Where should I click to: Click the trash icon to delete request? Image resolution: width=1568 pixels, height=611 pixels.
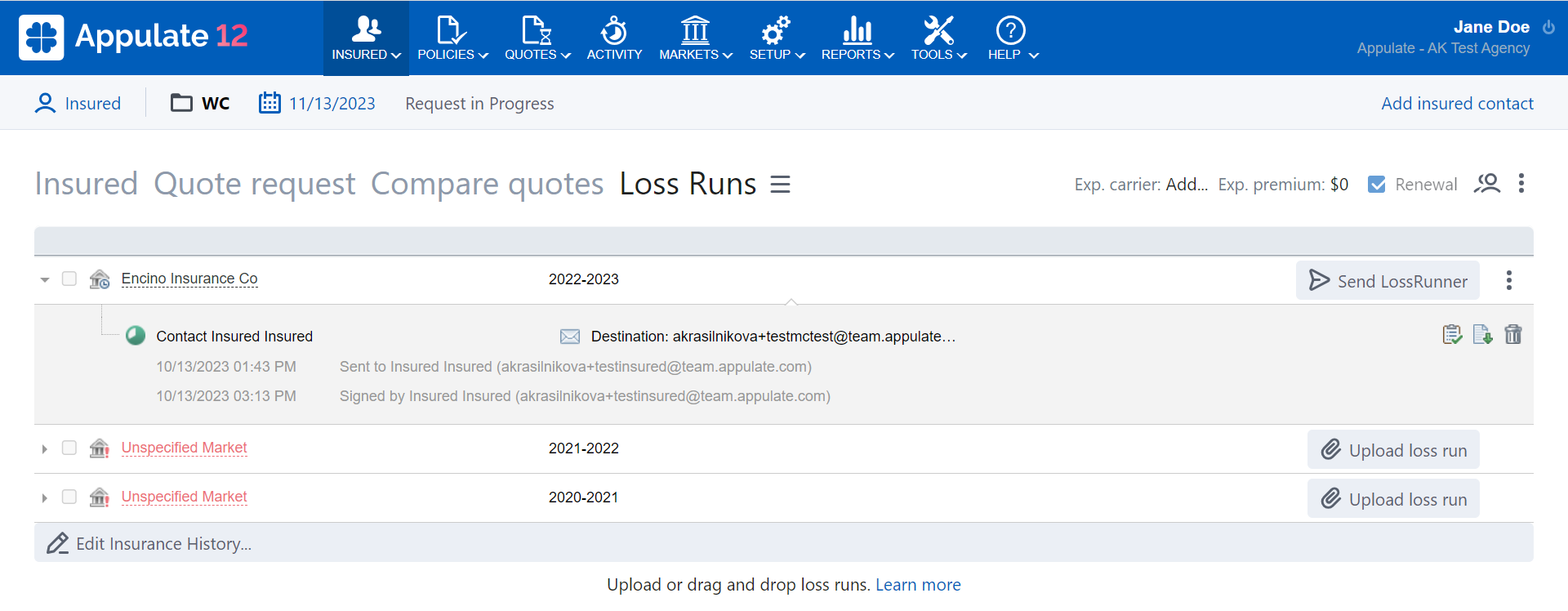[x=1512, y=334]
